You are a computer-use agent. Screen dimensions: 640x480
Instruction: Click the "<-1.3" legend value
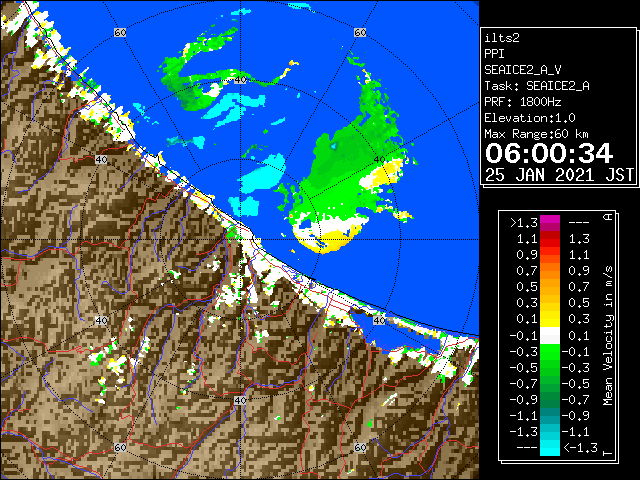[580, 448]
